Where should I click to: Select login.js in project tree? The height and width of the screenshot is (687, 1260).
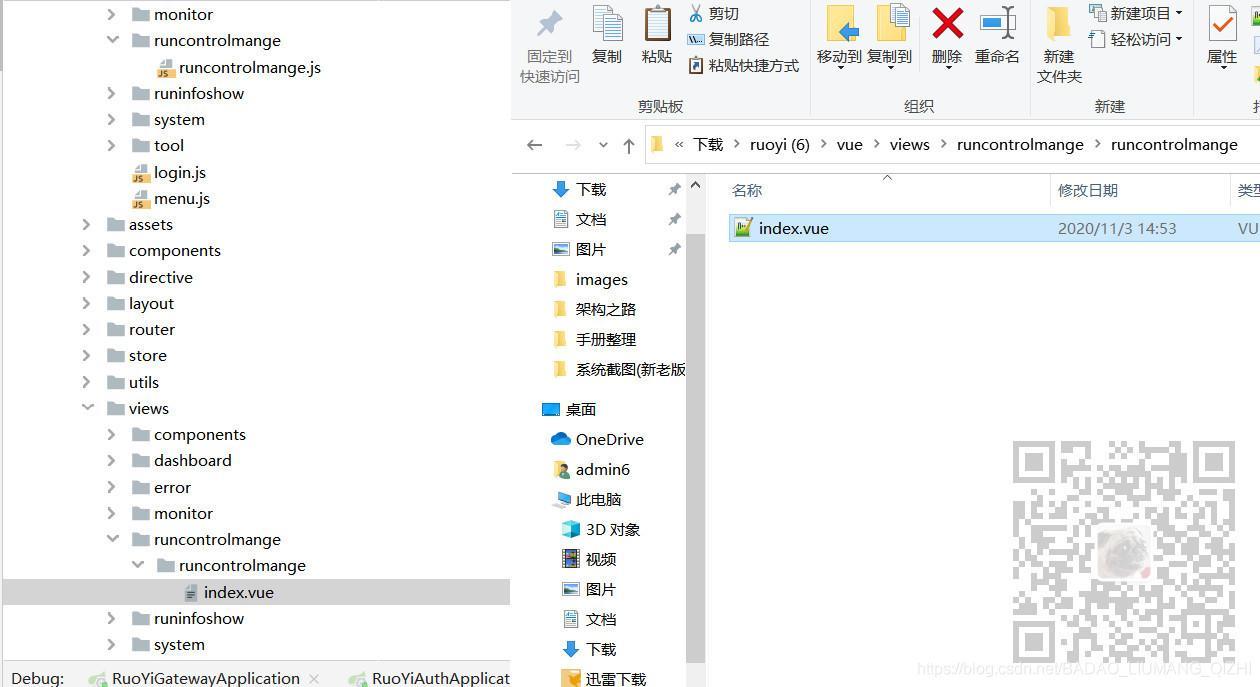click(x=180, y=172)
